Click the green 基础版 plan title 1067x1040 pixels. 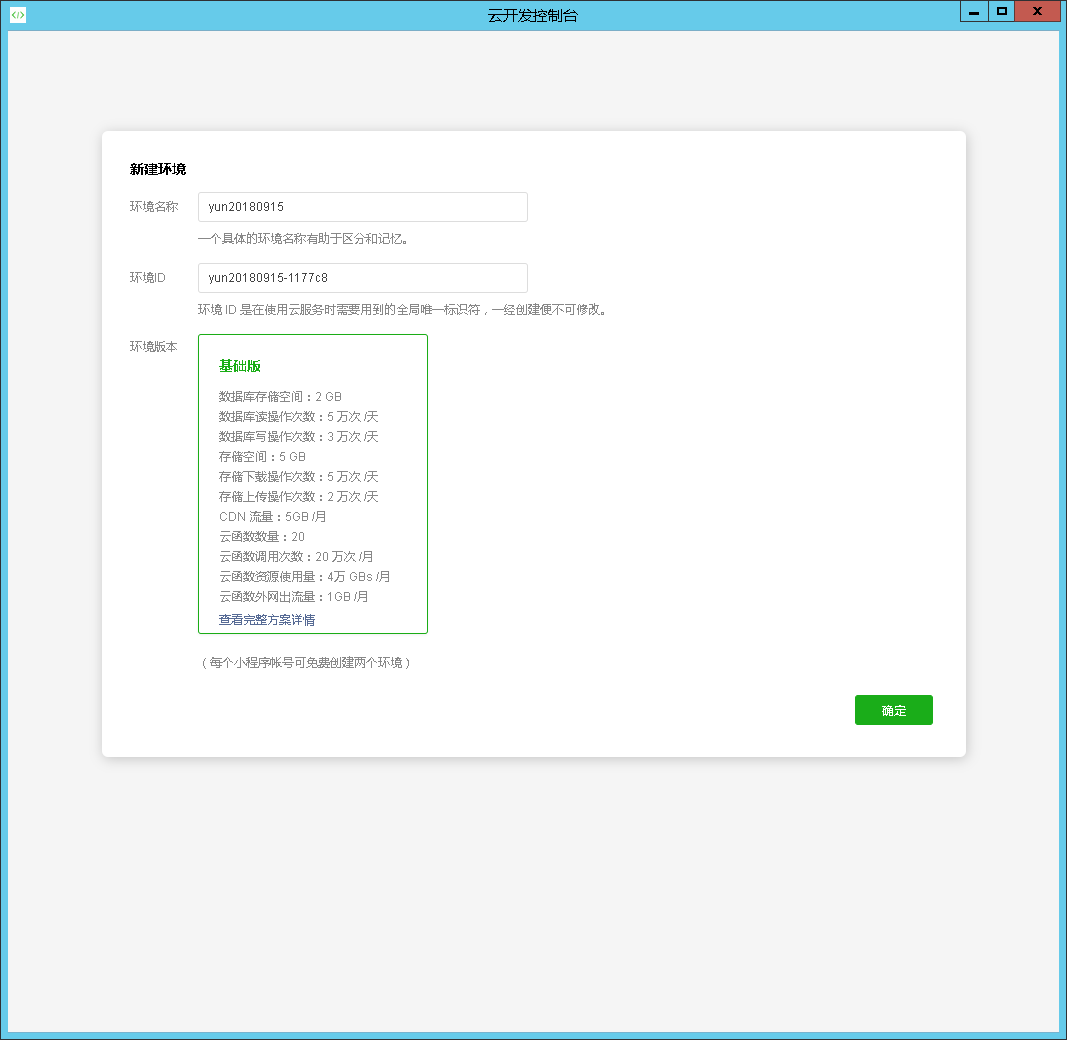click(240, 366)
